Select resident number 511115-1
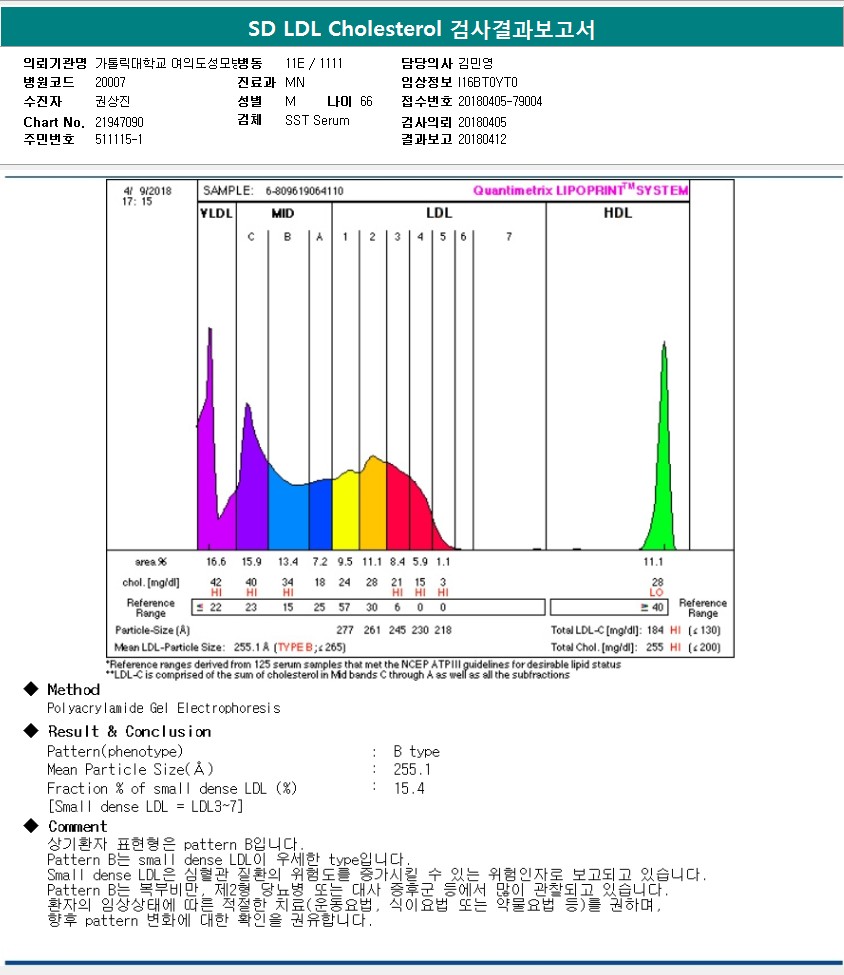 (x=118, y=139)
